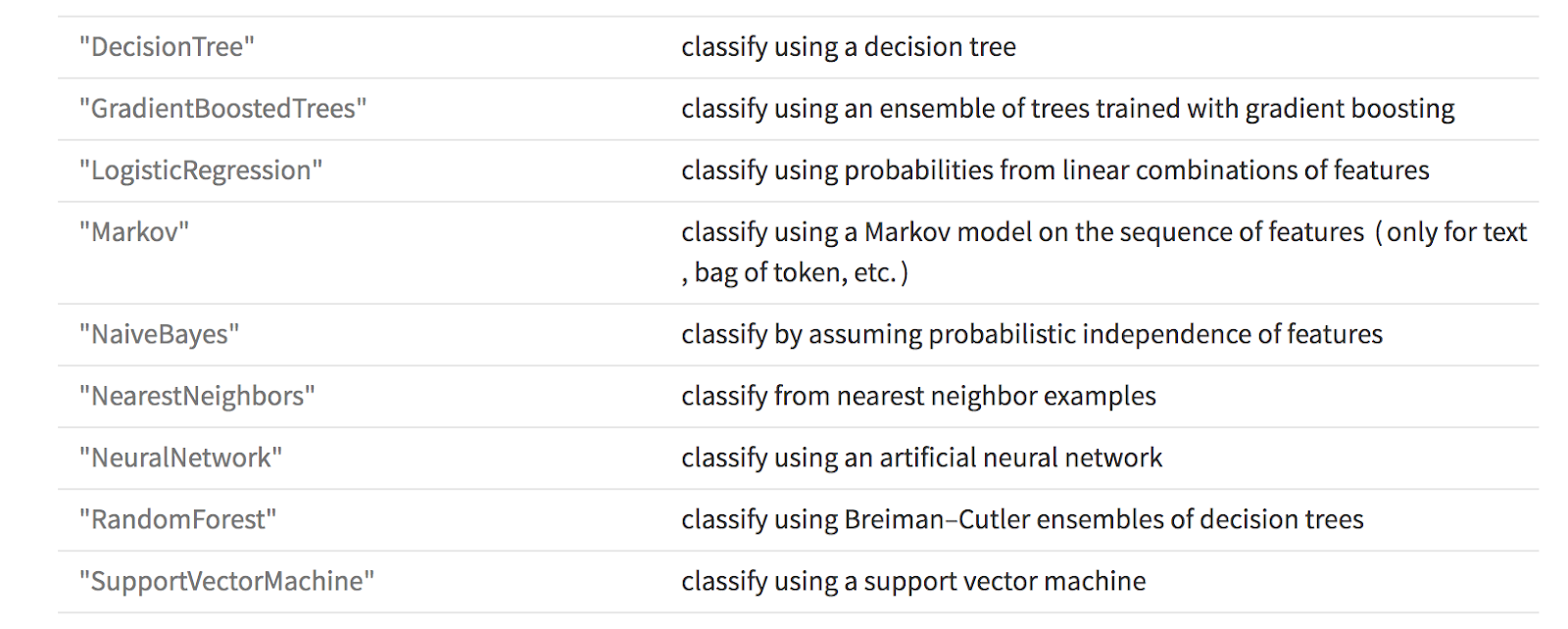Screen dimensions: 1568x629
Task: Click "bag of token, etc." text line
Action: tap(795, 272)
